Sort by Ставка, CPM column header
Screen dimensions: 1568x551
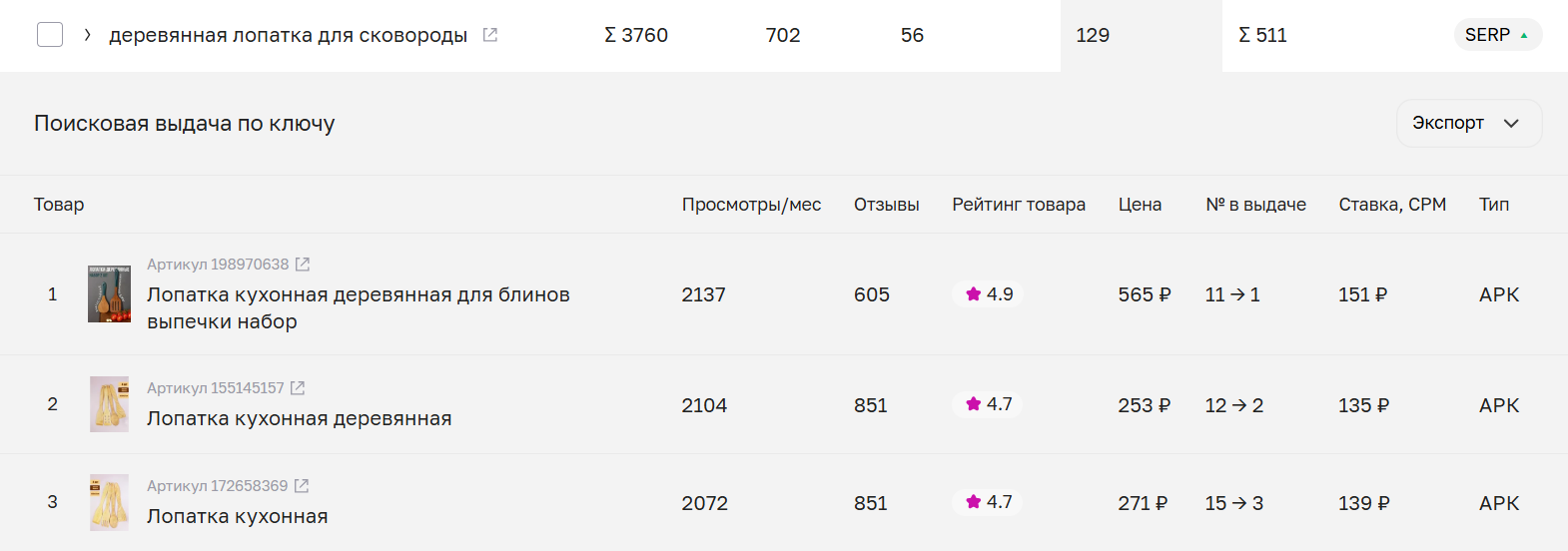[x=1392, y=205]
